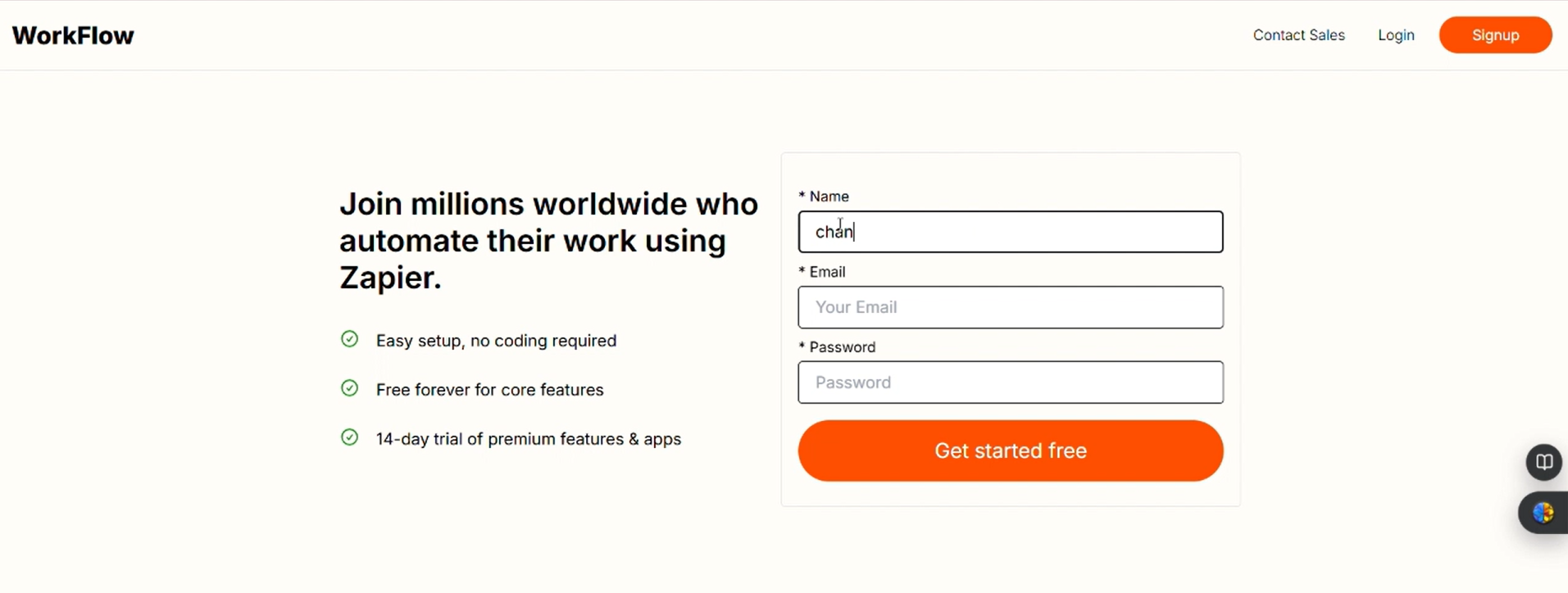Go to Login in the navigation
1568x593 pixels.
click(x=1396, y=35)
